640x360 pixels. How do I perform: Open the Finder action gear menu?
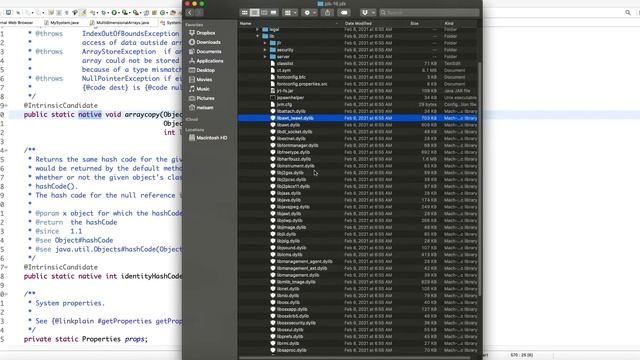310,13
